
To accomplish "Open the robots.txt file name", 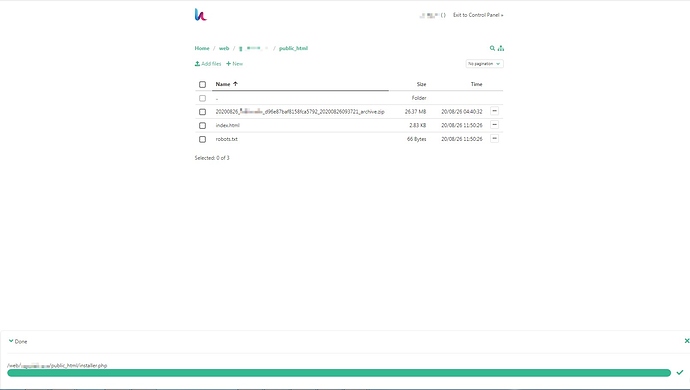I will 227,139.
